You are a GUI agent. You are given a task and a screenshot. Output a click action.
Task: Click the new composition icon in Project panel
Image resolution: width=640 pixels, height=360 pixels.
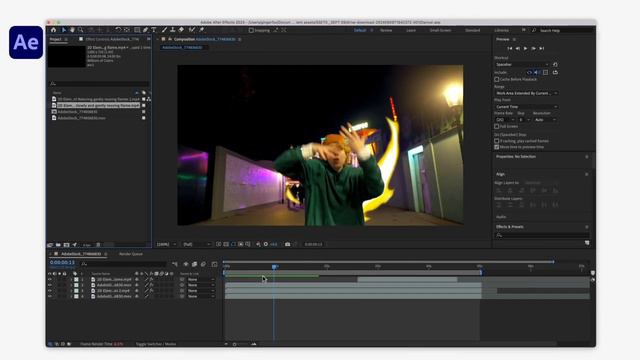(67, 245)
